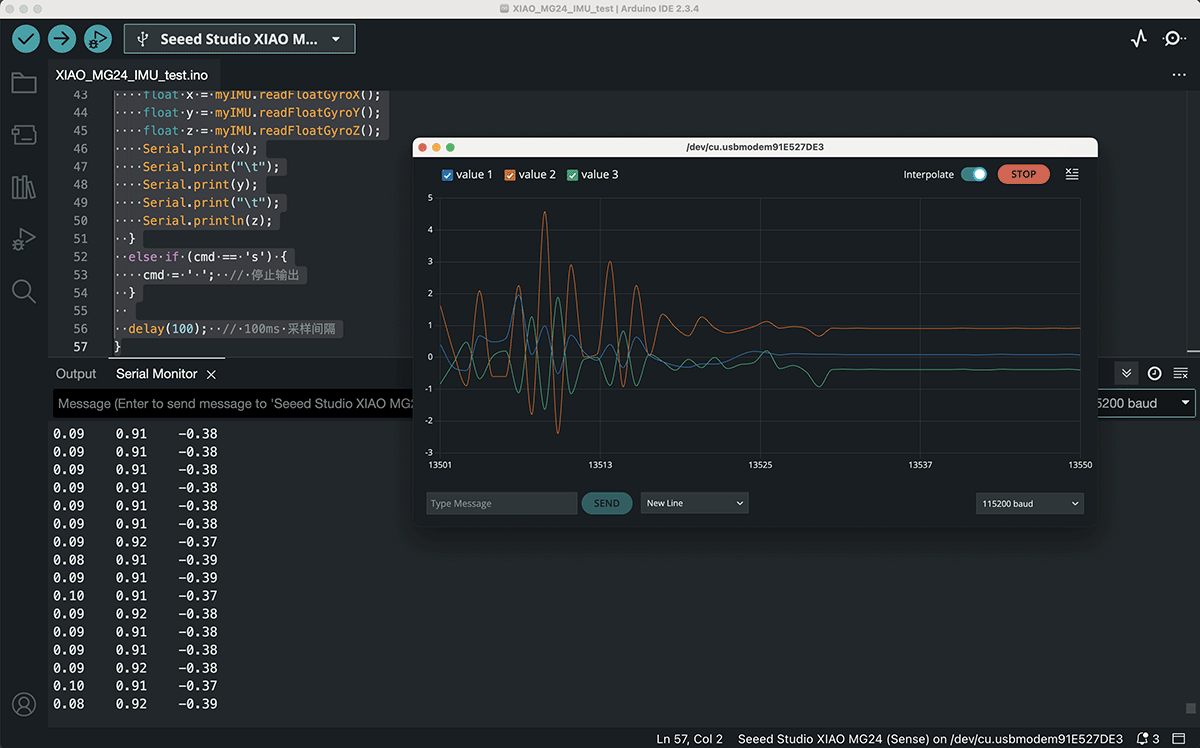
Task: Click the Upload arrow icon
Action: (x=62, y=39)
